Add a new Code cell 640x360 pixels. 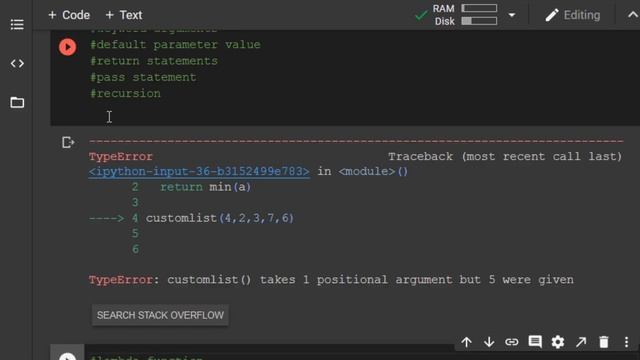coord(69,15)
